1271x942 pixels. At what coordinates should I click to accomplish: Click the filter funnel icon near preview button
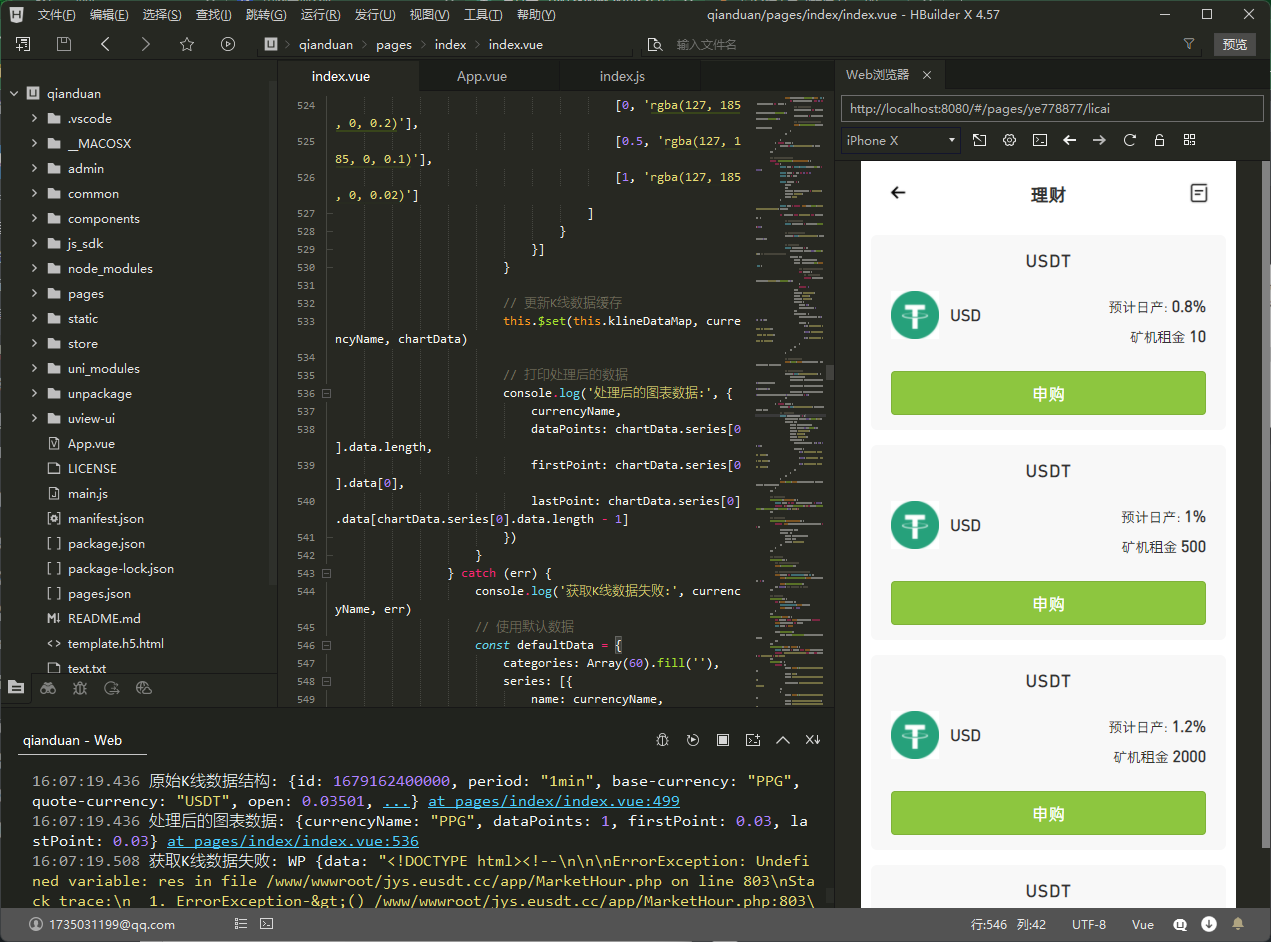tap(1189, 44)
